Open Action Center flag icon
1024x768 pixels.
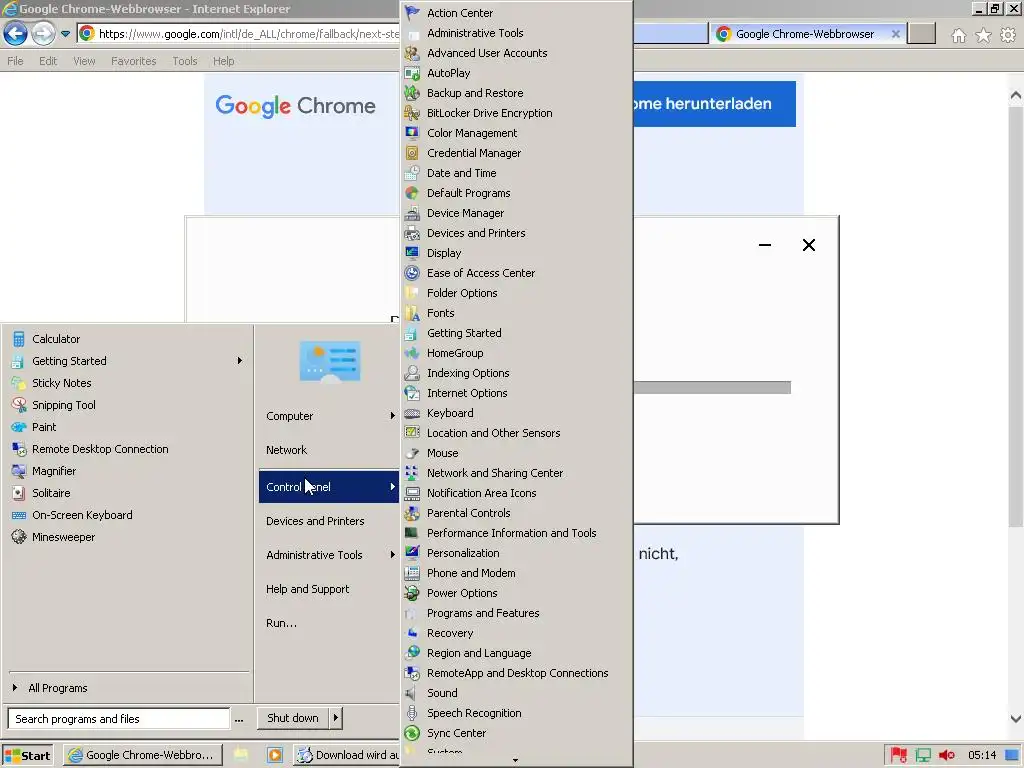pos(412,13)
